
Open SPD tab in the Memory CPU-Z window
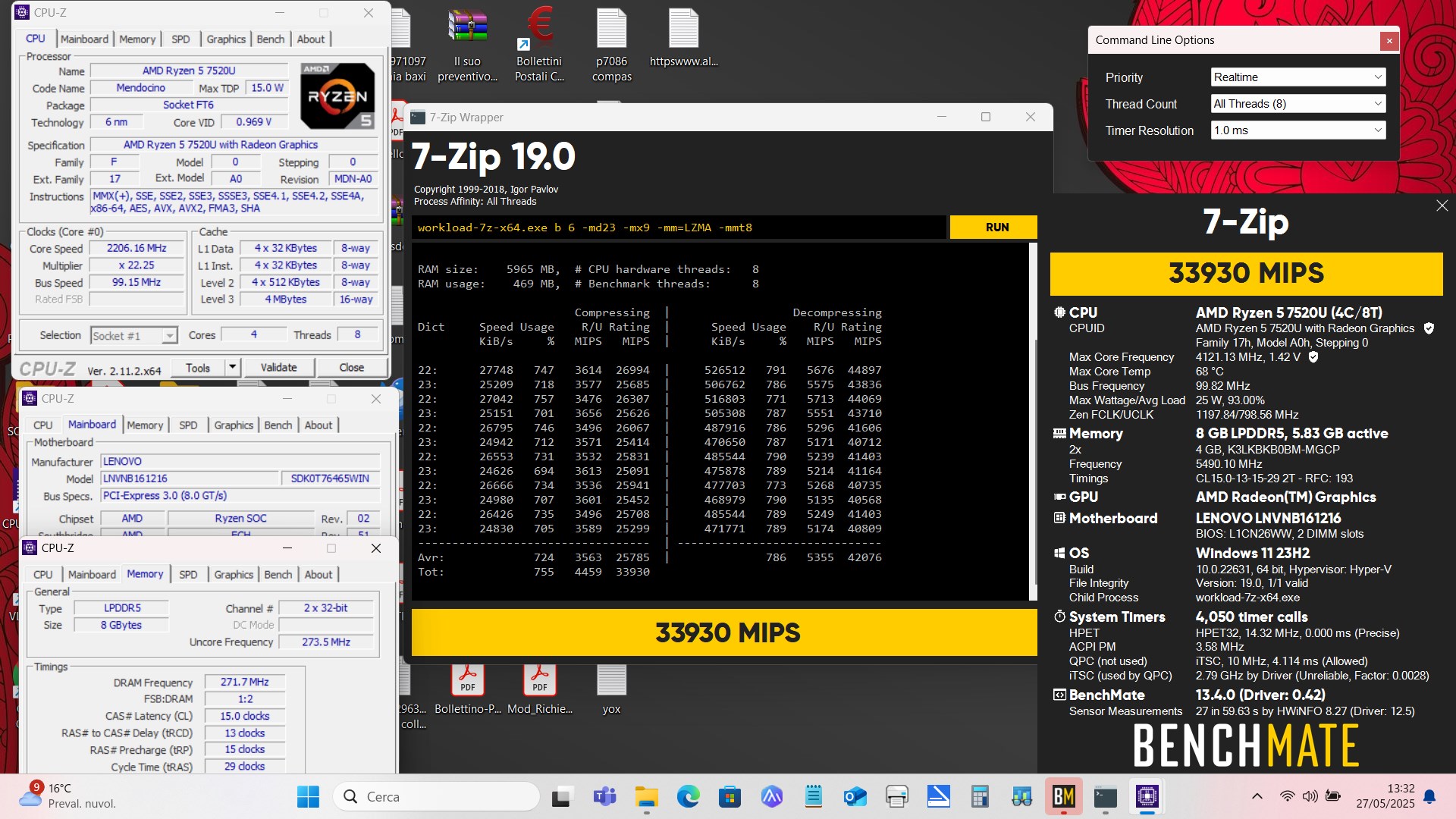[x=188, y=575]
